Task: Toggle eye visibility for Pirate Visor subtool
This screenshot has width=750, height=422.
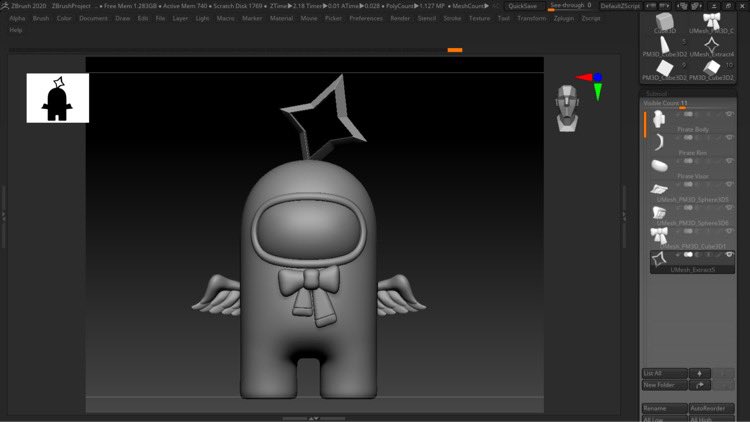Action: [x=729, y=161]
